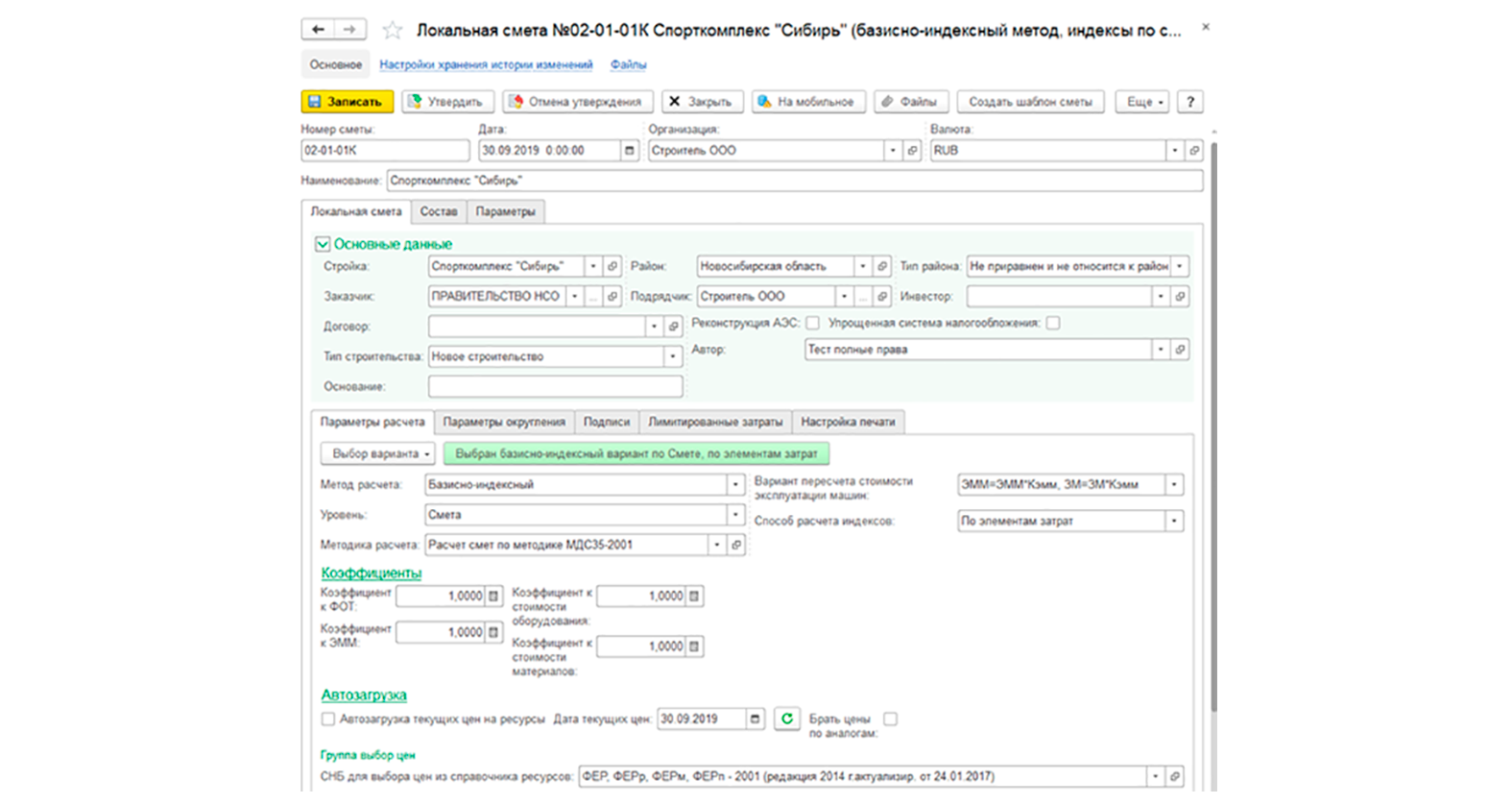Screen dimensions: 1512x804
Task: Open the Выбор варианта dropdown button
Action: (378, 453)
